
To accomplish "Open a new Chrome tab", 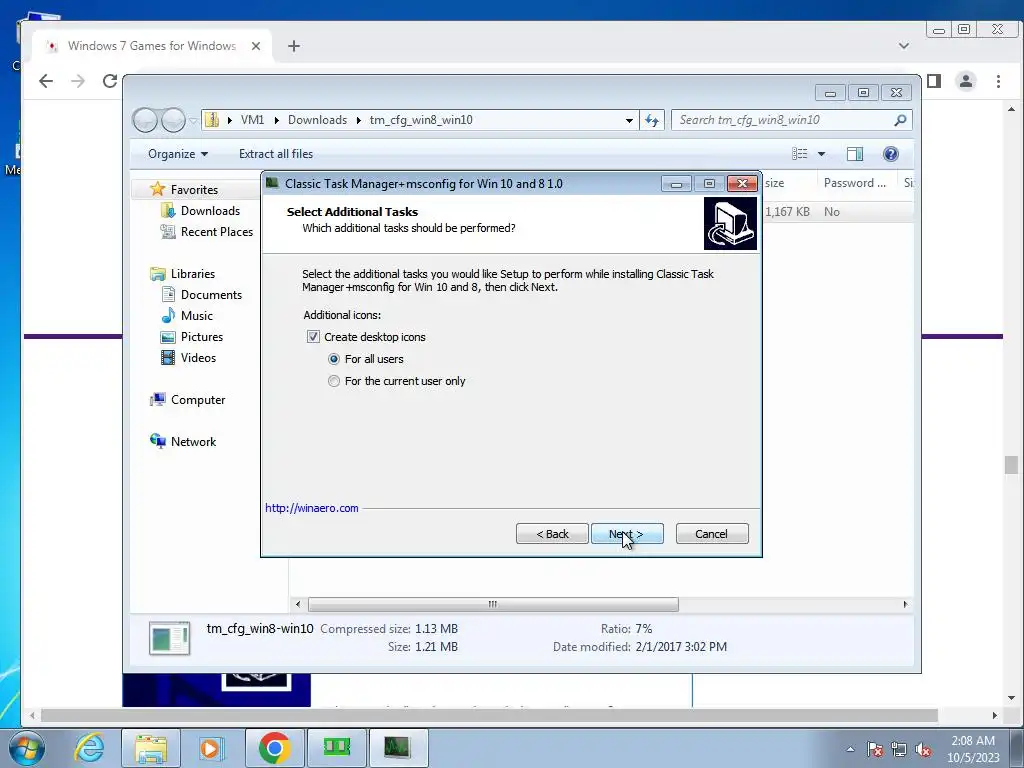I will click(294, 46).
